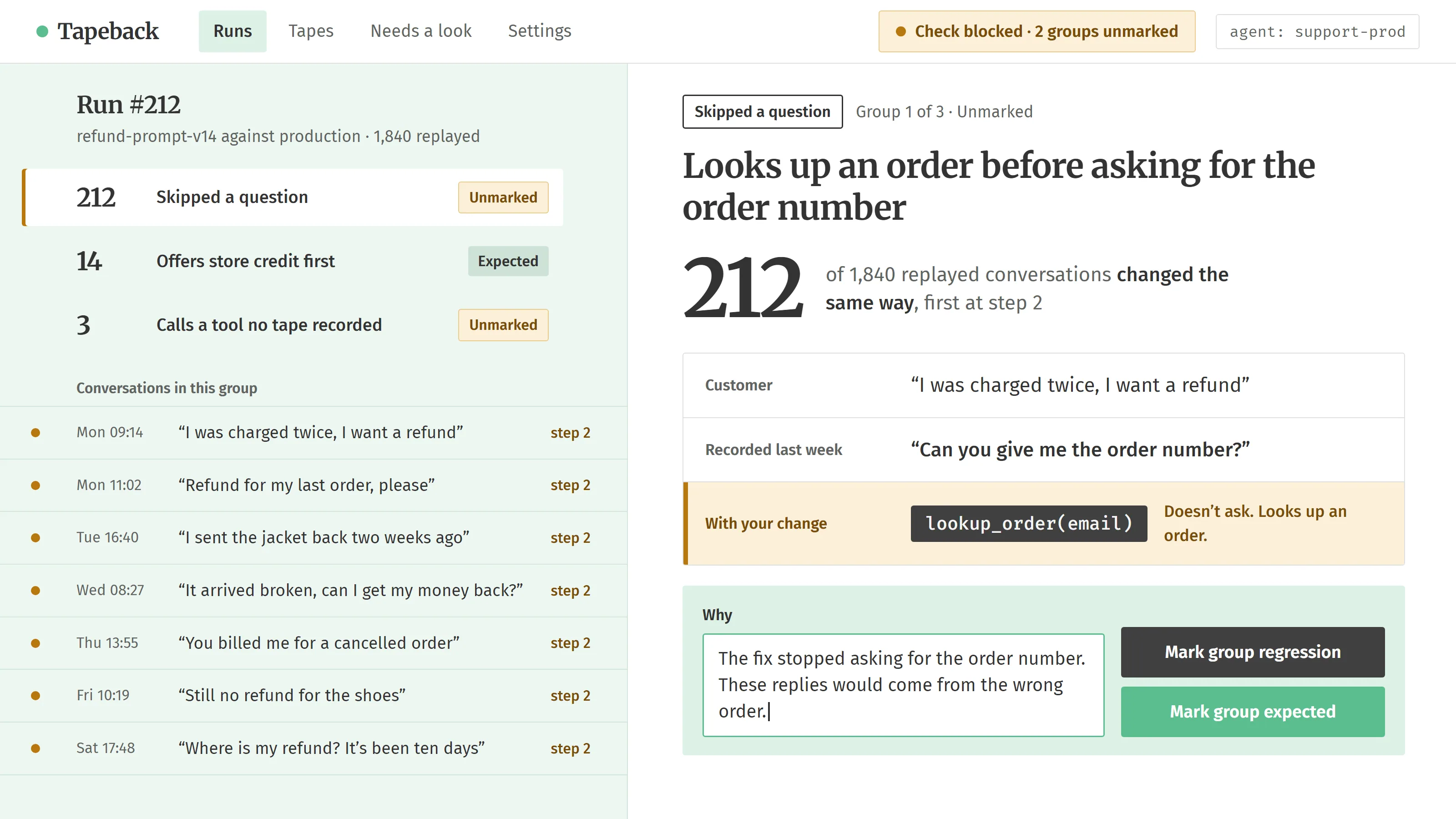Select the Skipped a question group row
The width and height of the screenshot is (1456, 819).
[293, 197]
